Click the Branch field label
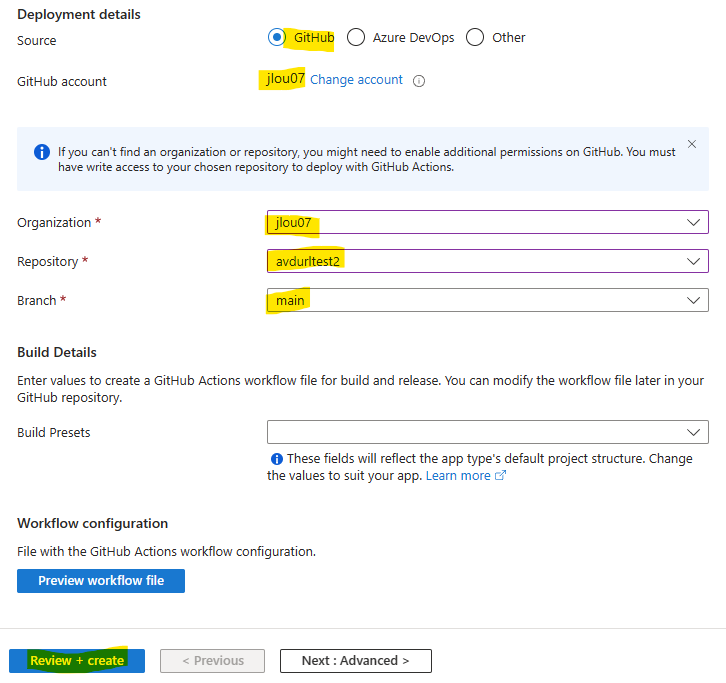The width and height of the screenshot is (726, 683). click(37, 301)
